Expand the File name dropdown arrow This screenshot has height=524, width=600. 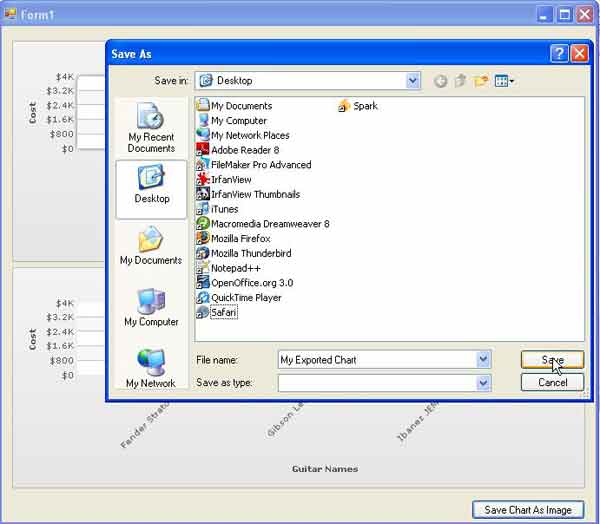[x=484, y=360]
